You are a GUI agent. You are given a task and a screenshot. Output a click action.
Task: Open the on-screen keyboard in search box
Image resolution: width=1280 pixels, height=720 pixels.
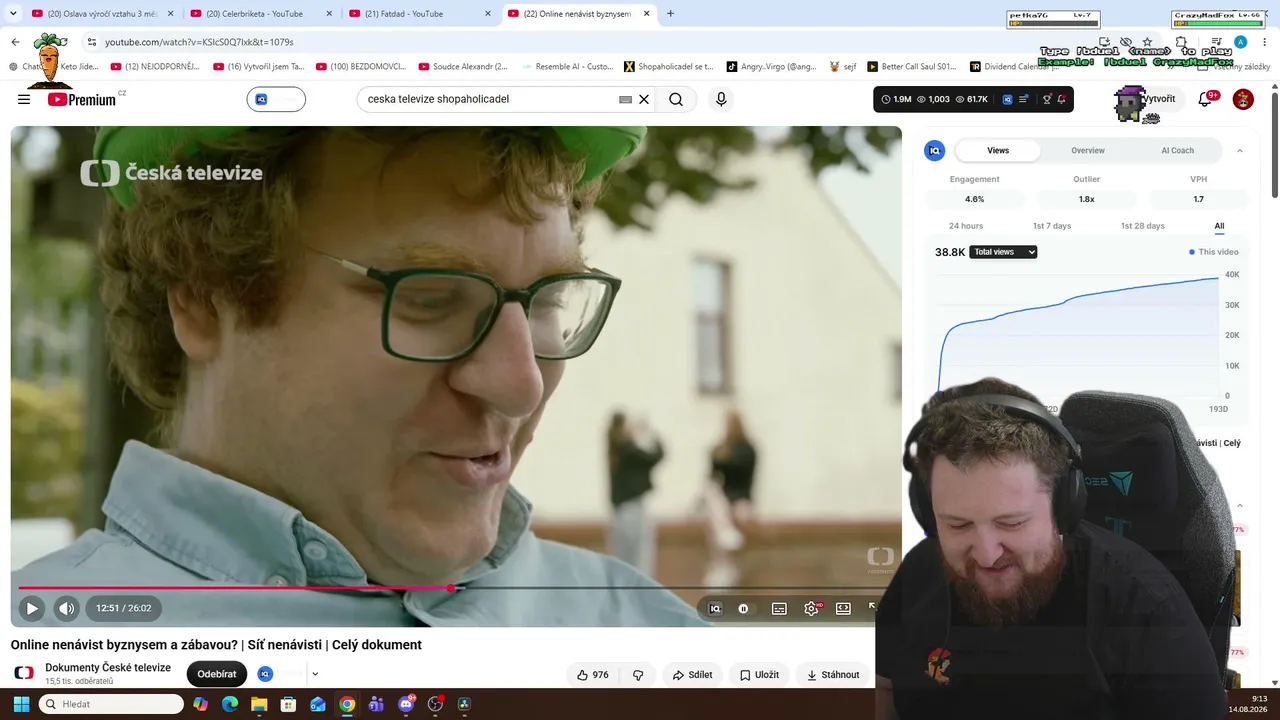tap(625, 99)
